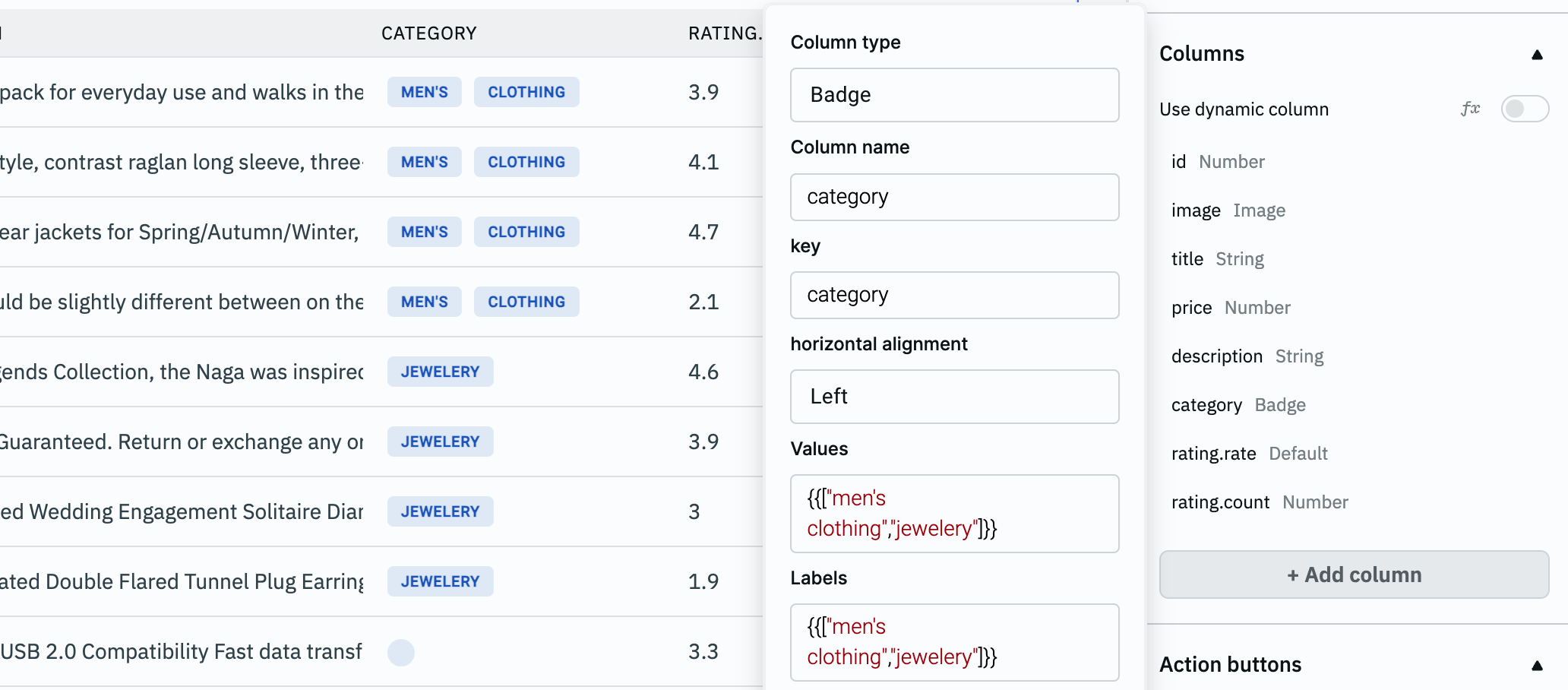Open the horizontal alignment Left dropdown

(x=954, y=397)
